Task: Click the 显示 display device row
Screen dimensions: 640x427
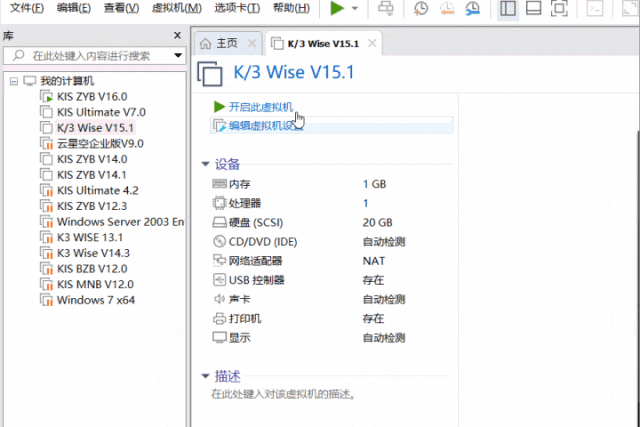Action: tap(331, 338)
